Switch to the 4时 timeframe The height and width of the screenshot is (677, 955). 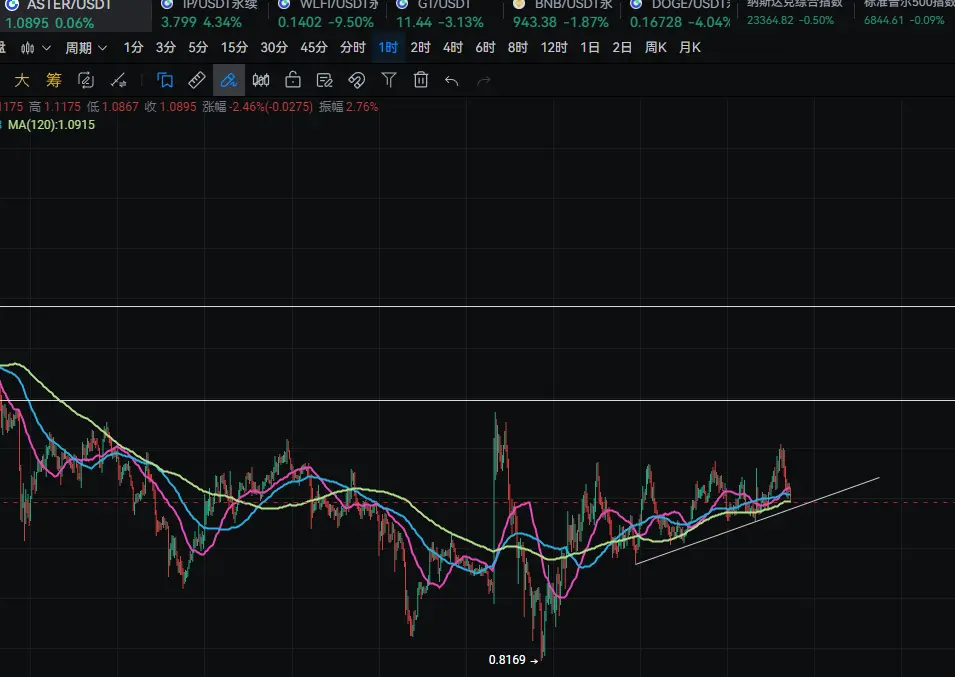(x=453, y=47)
